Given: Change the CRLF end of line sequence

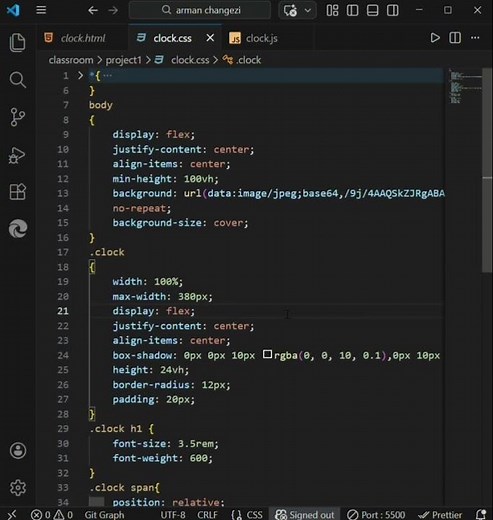Looking at the screenshot, I should pyautogui.click(x=207, y=515).
